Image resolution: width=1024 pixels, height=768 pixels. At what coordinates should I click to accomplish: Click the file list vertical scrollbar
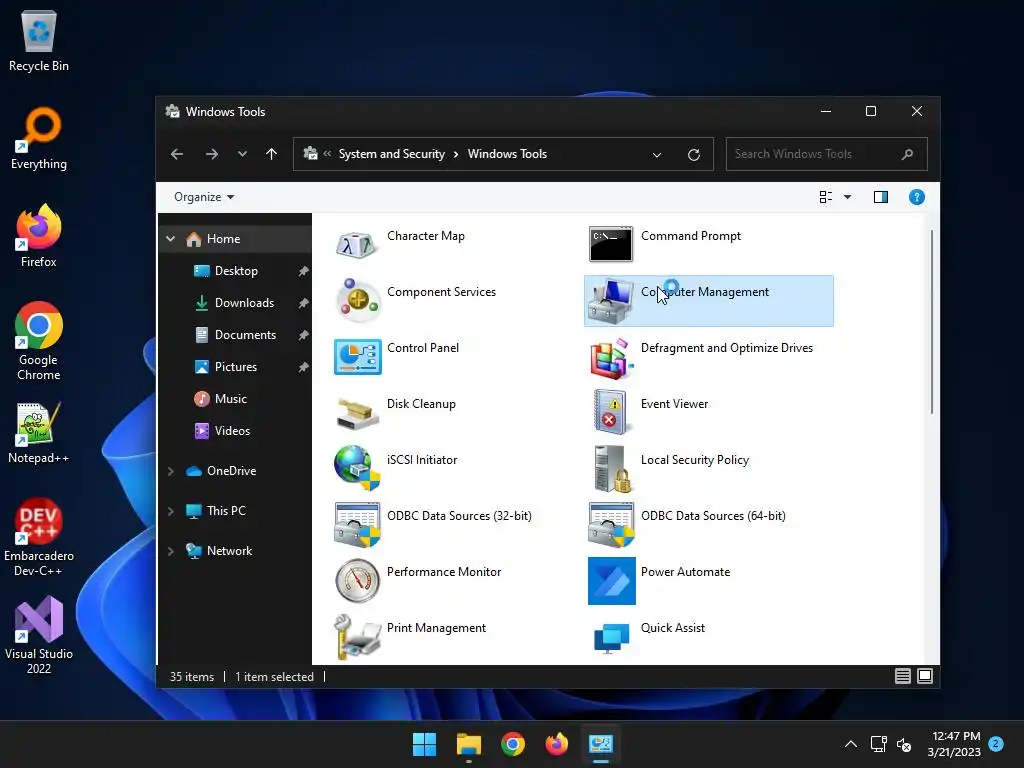[x=931, y=321]
